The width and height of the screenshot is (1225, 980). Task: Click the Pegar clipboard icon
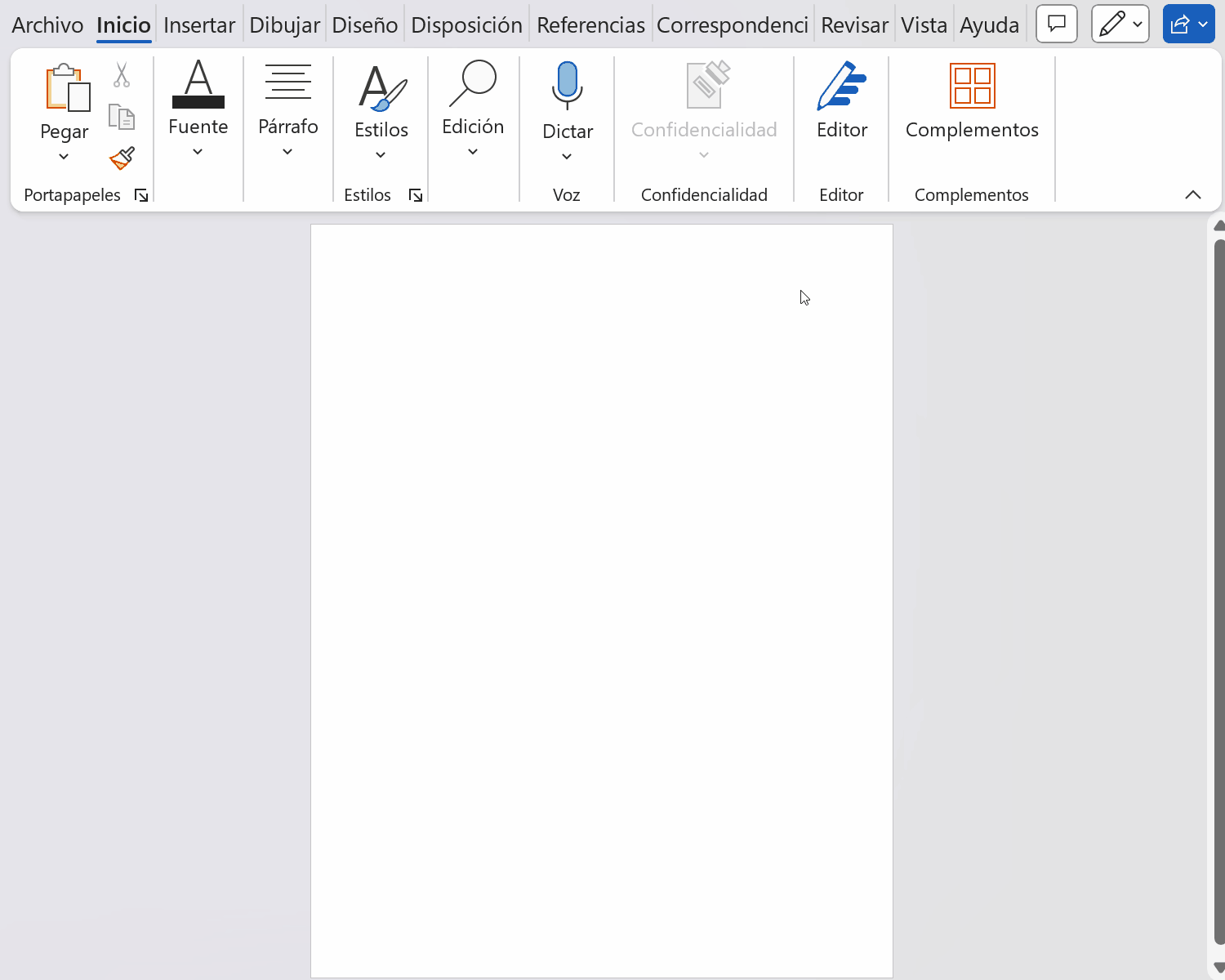[x=67, y=87]
